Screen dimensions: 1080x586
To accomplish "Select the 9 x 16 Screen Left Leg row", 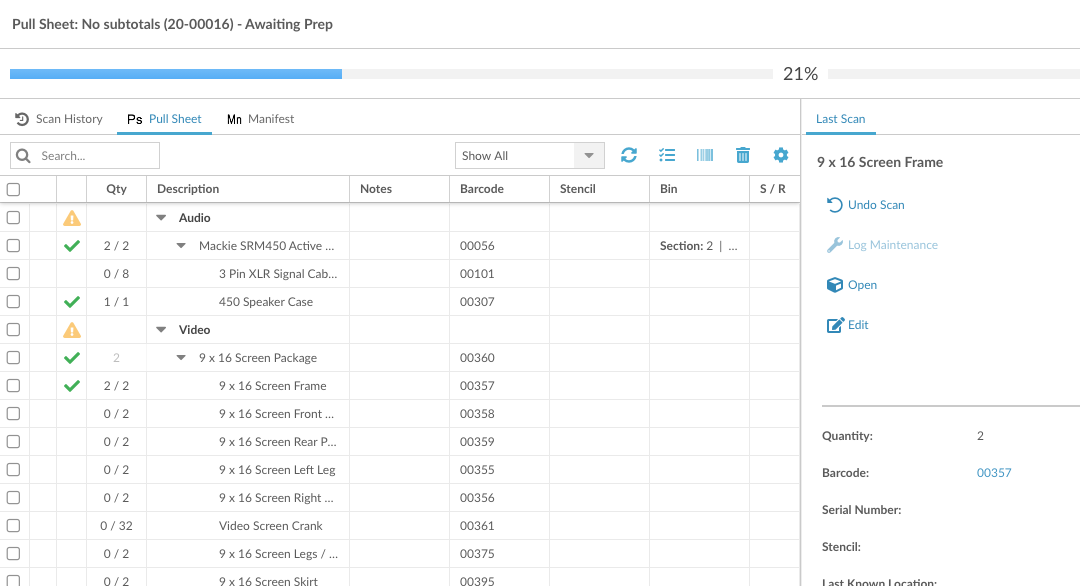I will 399,470.
